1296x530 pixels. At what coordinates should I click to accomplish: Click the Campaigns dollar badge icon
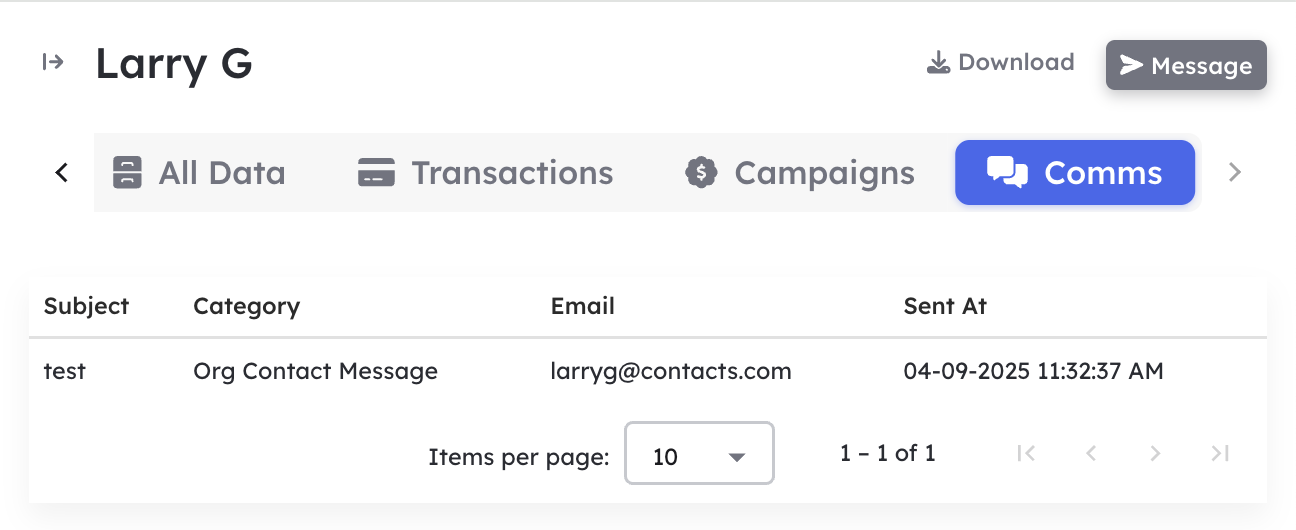(x=701, y=172)
